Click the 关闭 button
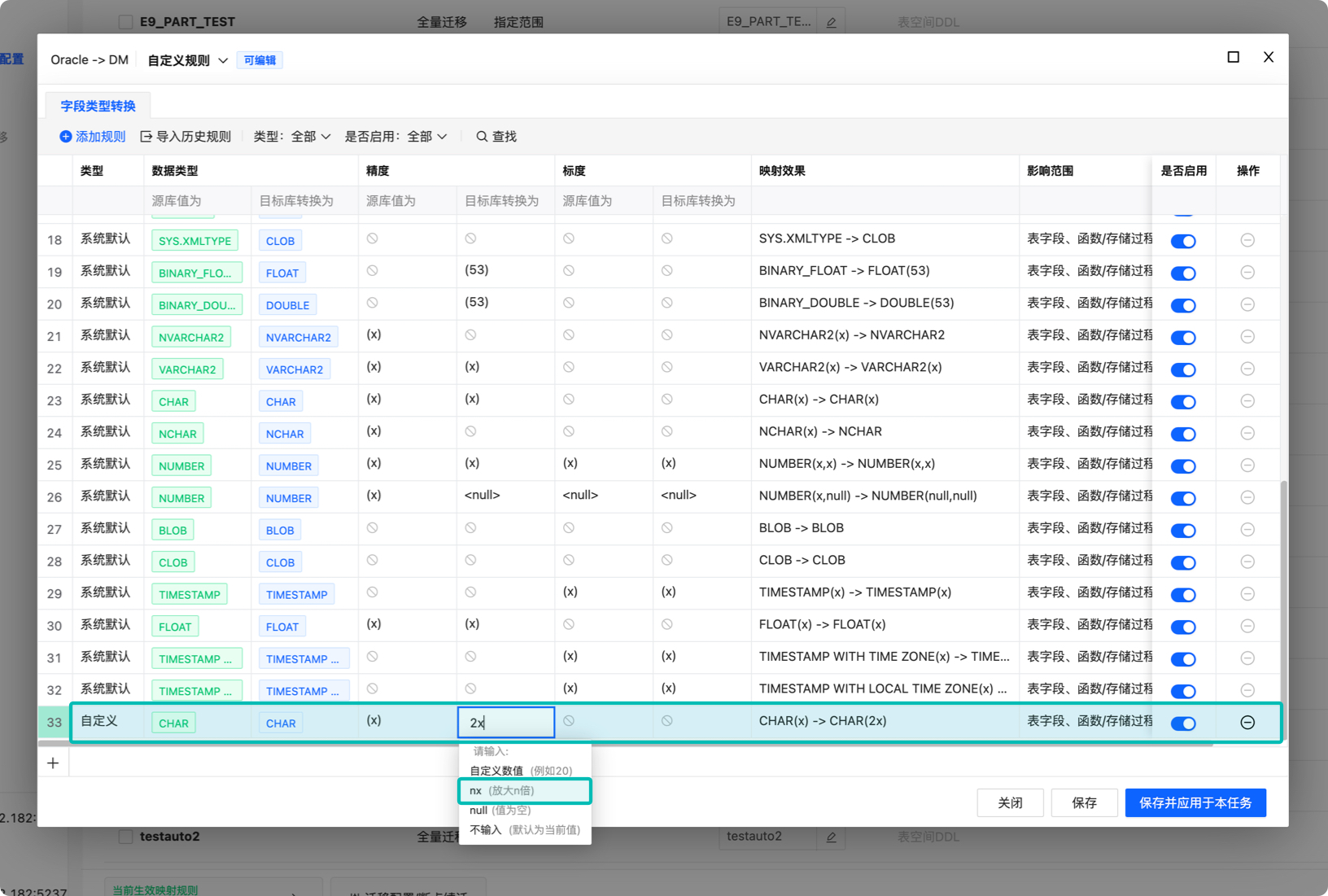This screenshot has height=896, width=1328. coord(1010,802)
